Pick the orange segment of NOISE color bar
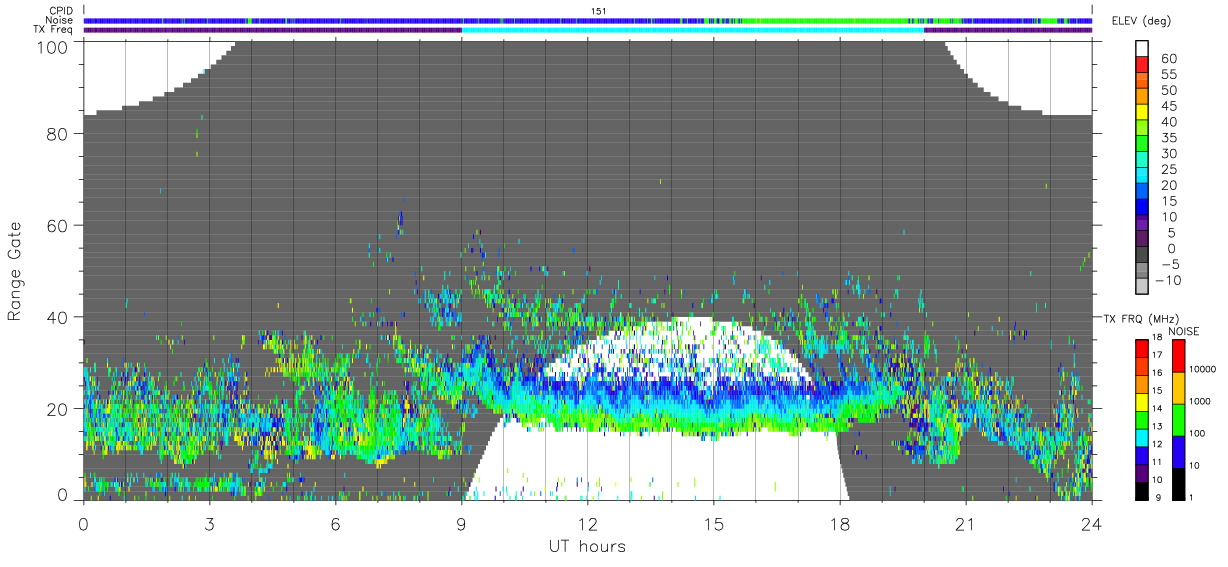This screenshot has width=1228, height=567. click(1178, 388)
